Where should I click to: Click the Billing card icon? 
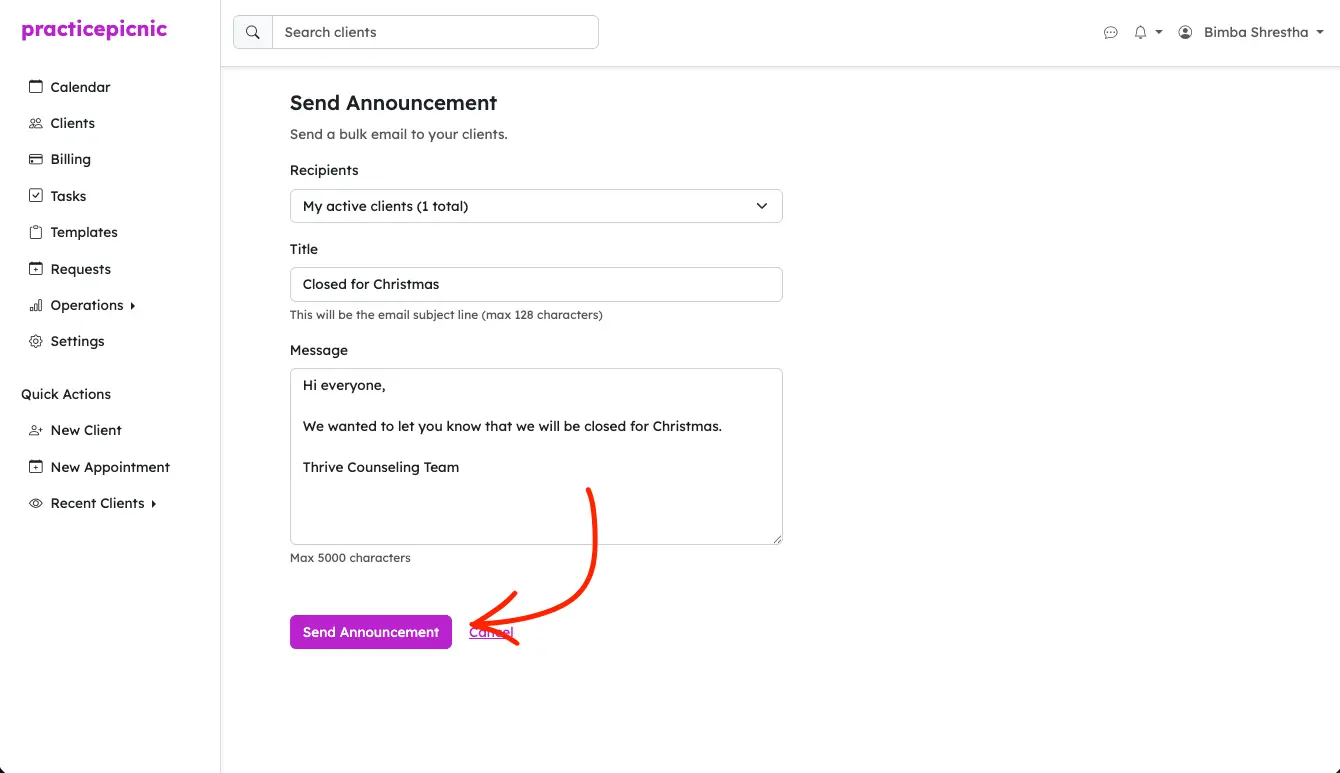36,159
